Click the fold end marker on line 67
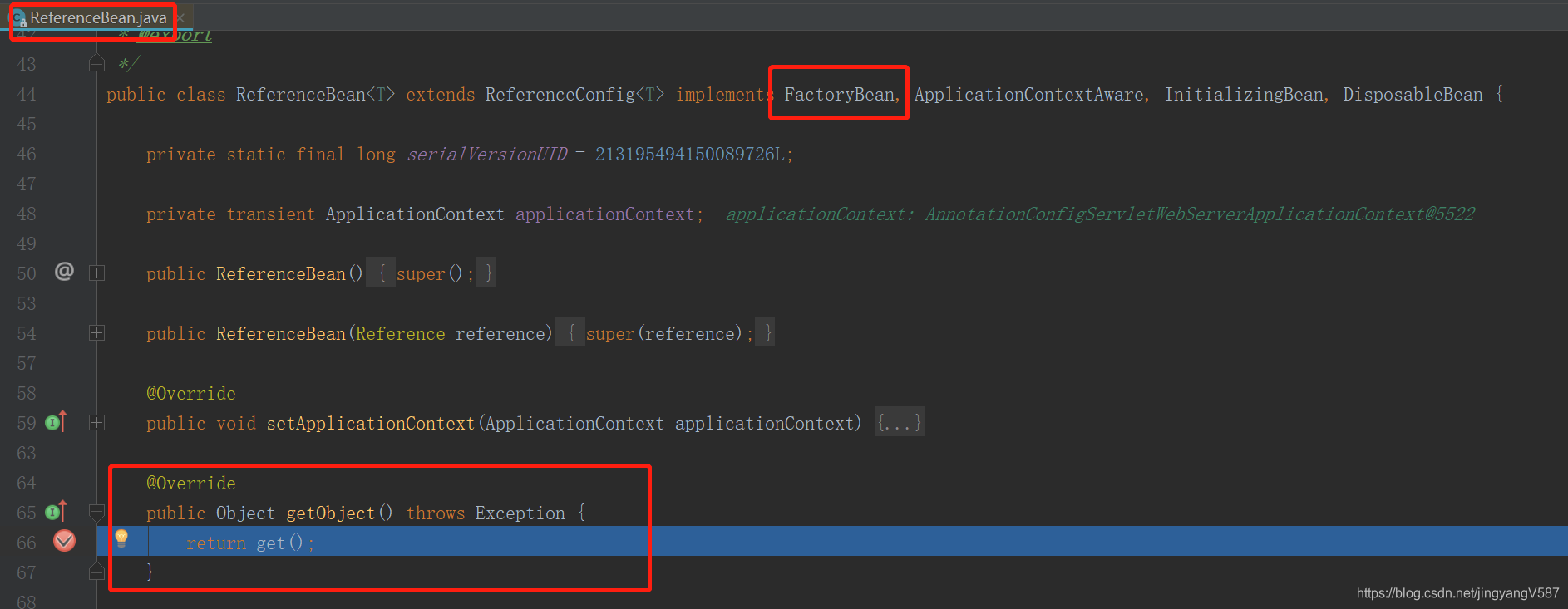The height and width of the screenshot is (609, 1568). pos(96,571)
